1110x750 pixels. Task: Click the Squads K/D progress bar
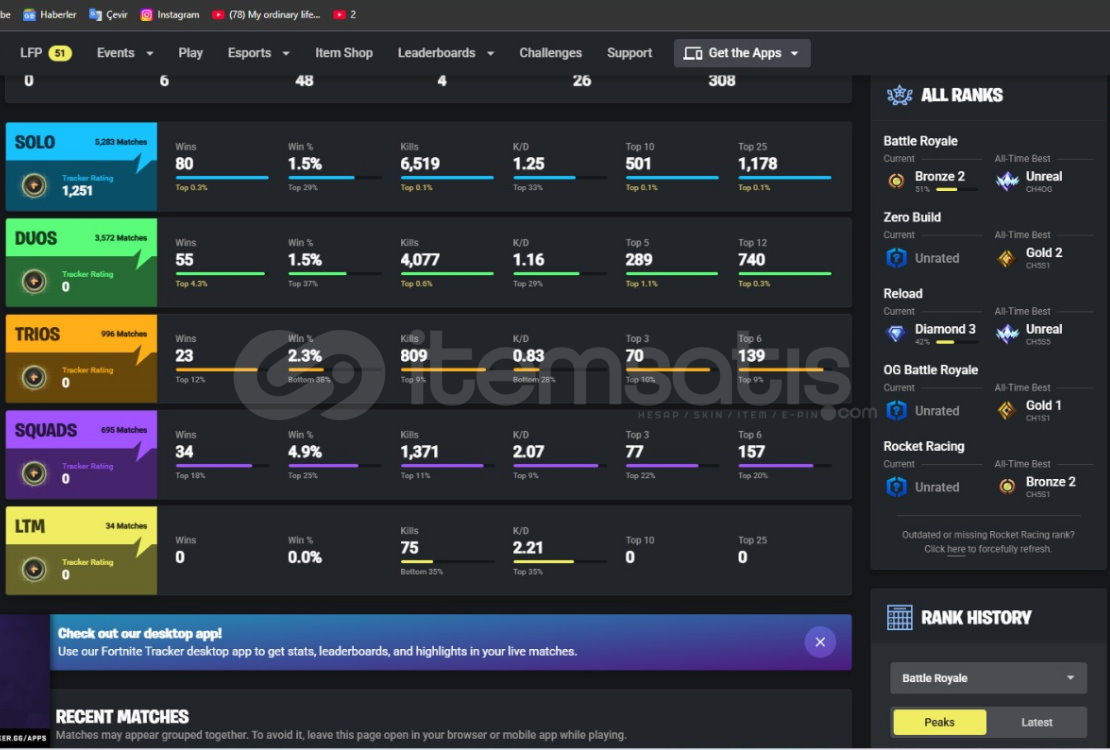click(x=559, y=465)
